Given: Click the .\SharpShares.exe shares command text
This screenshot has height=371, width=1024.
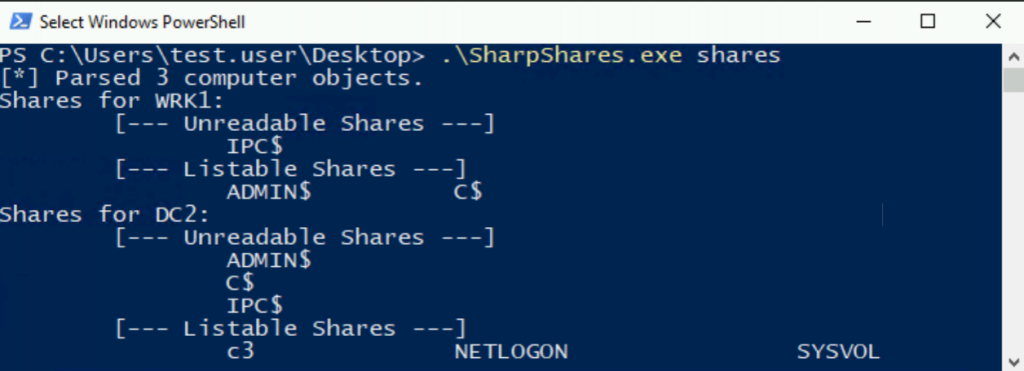Looking at the screenshot, I should (x=611, y=56).
